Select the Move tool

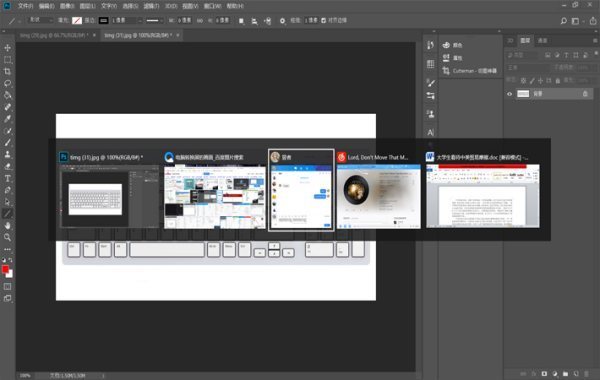coord(7,48)
